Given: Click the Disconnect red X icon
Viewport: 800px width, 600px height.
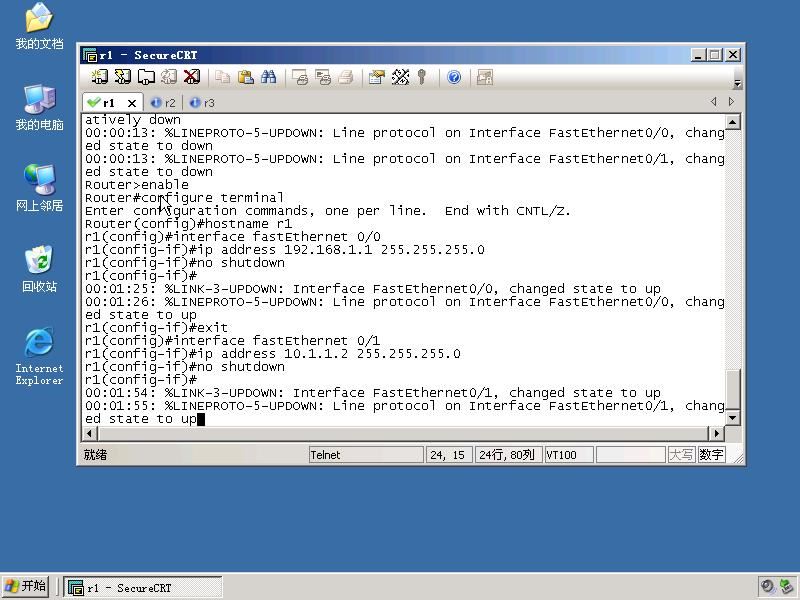Looking at the screenshot, I should tap(192, 77).
